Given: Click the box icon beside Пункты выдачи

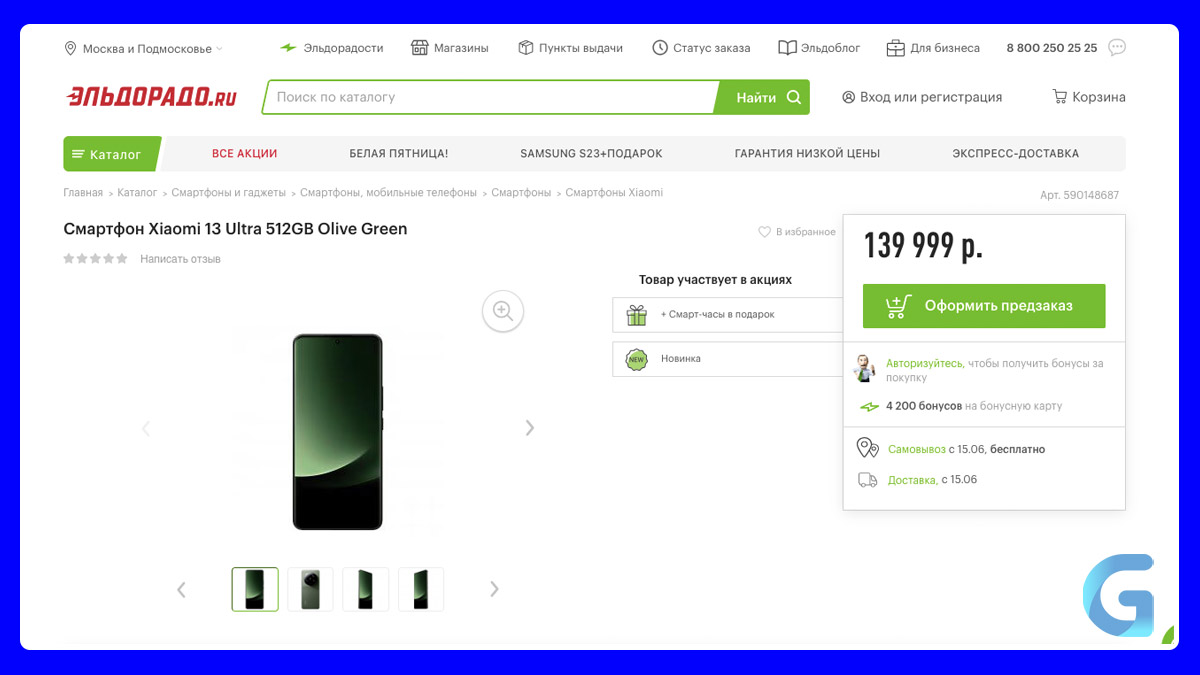Looking at the screenshot, I should [526, 48].
